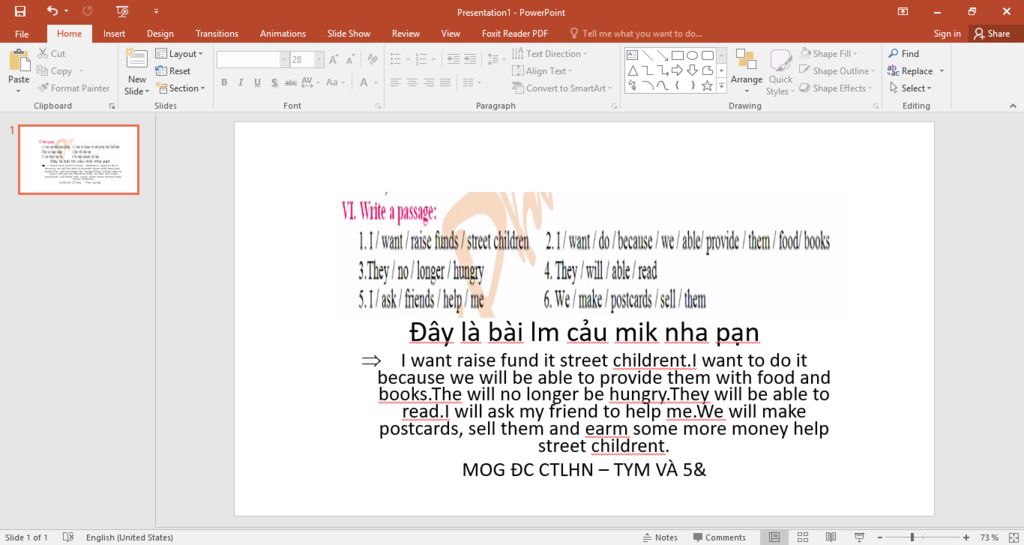The width and height of the screenshot is (1024, 545).
Task: Click the Find magnifier command
Action: 903,54
